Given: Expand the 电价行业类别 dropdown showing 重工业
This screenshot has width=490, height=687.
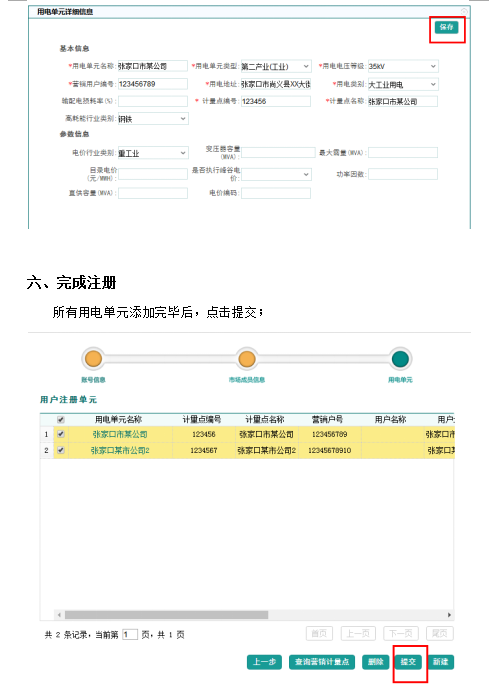Looking at the screenshot, I should click(153, 153).
